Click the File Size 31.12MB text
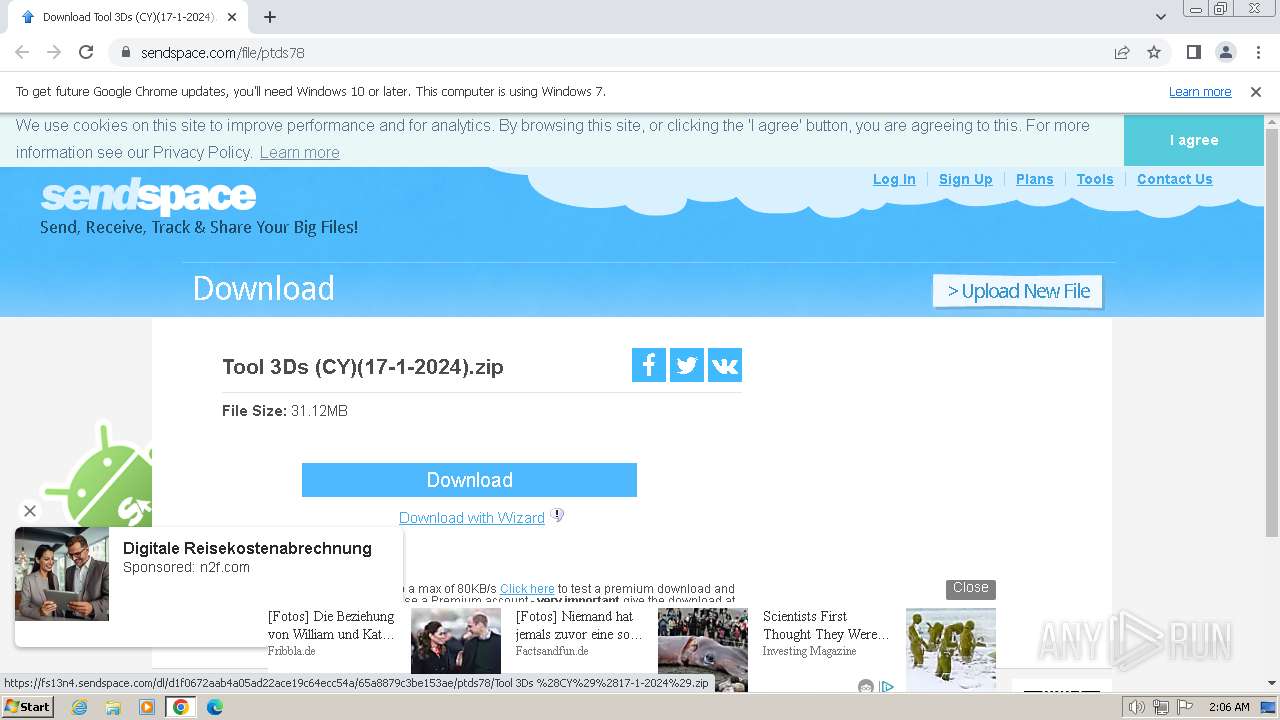Image resolution: width=1280 pixels, height=720 pixels. click(285, 411)
